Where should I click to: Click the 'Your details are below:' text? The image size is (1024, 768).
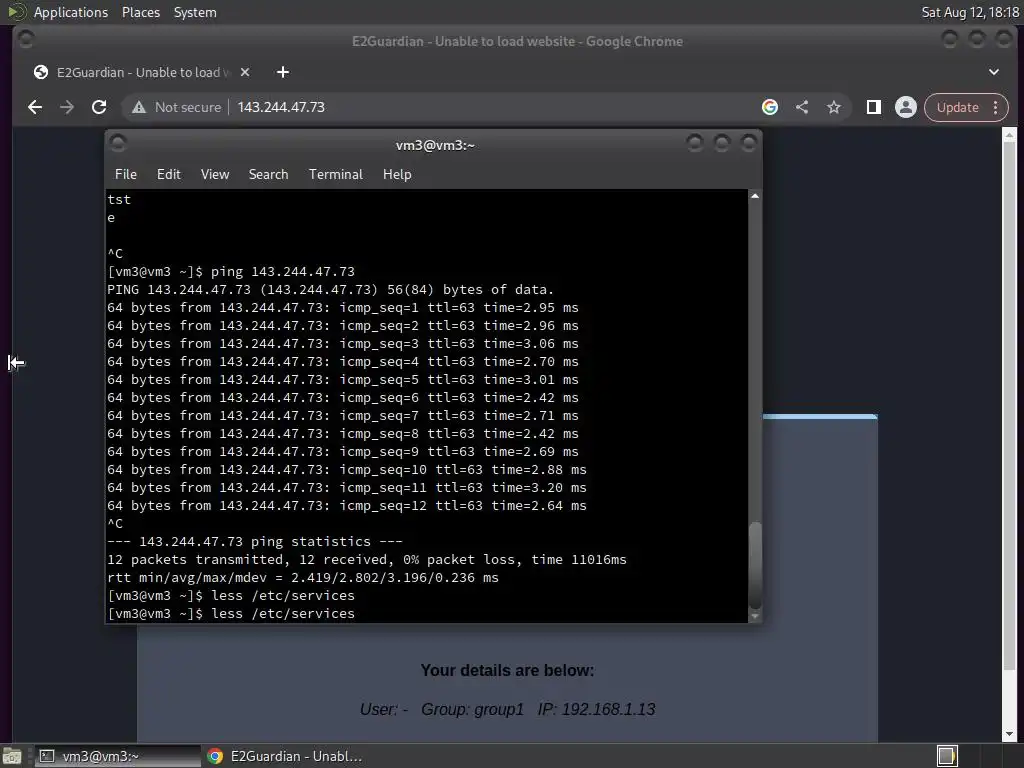tap(507, 671)
